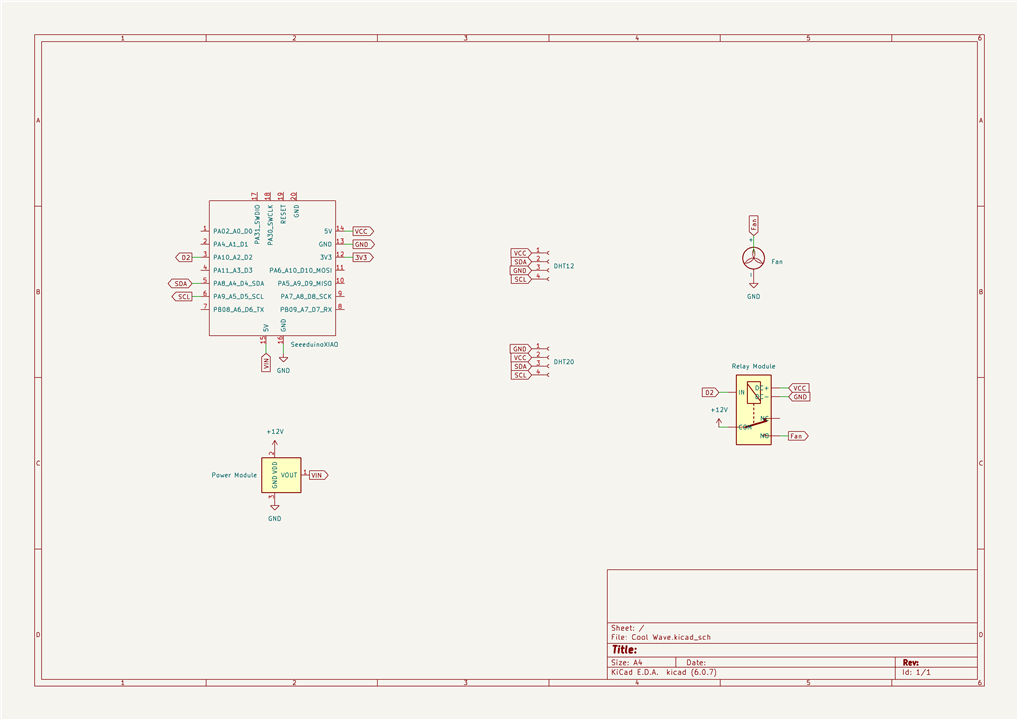
Task: Click pin name PA4_A1_D1
Action: point(230,244)
